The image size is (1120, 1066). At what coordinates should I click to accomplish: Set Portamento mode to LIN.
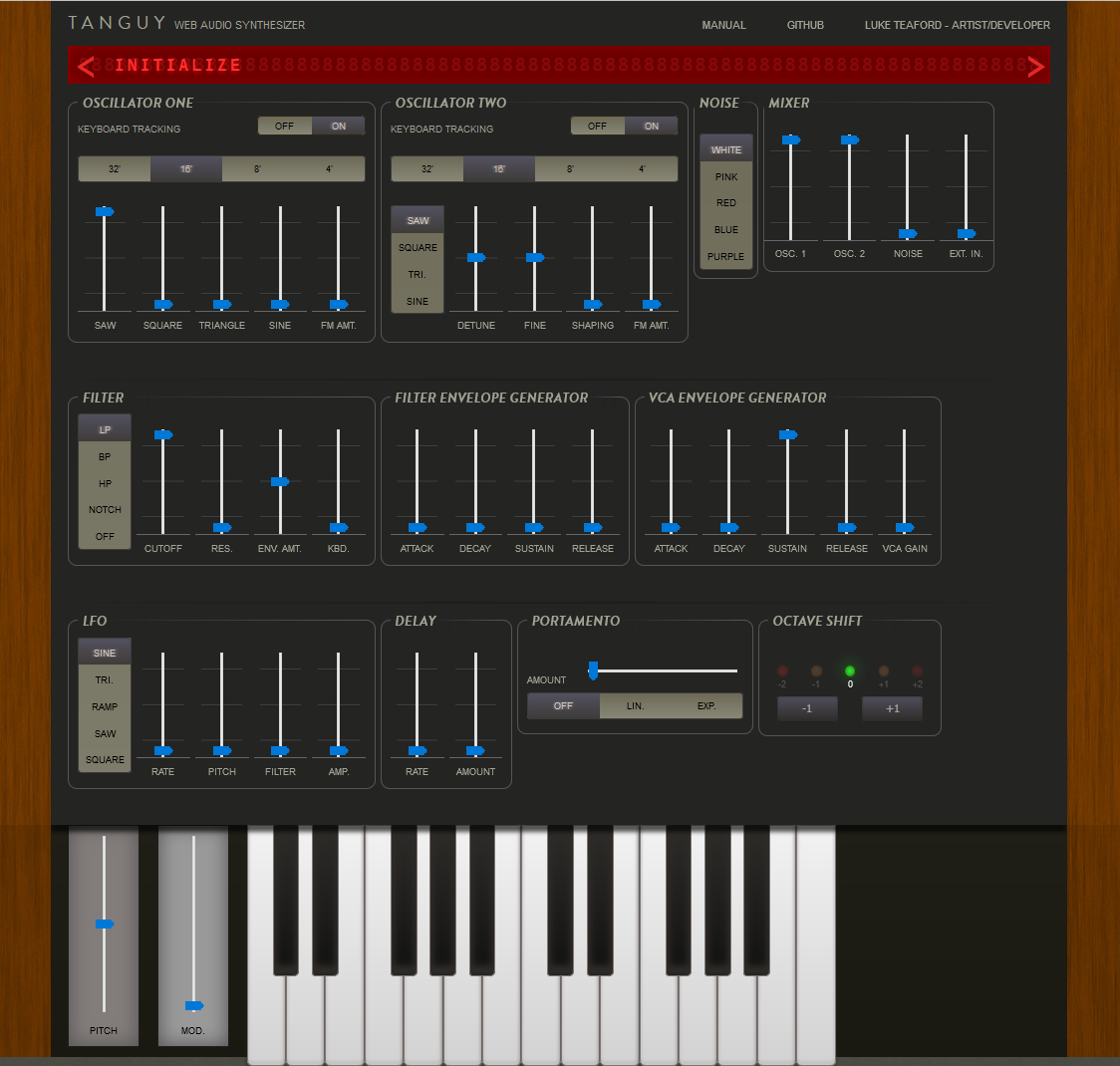[635, 705]
